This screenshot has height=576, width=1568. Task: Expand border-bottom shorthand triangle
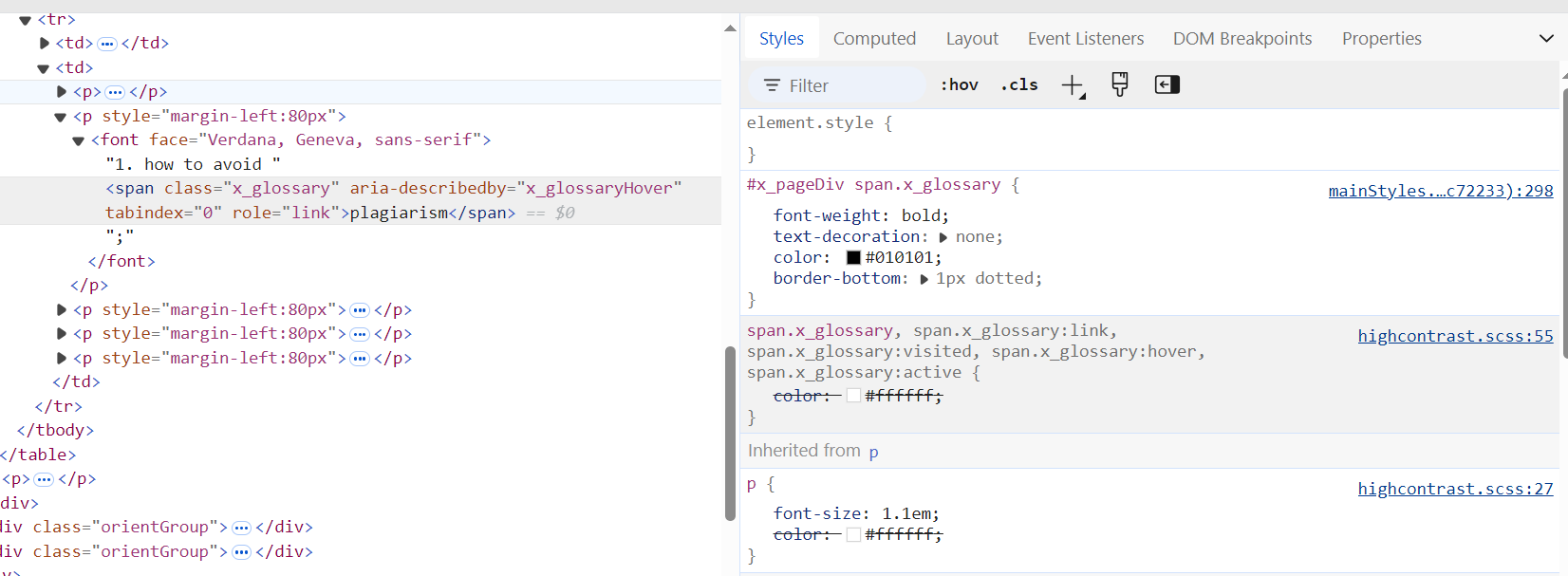tap(924, 279)
